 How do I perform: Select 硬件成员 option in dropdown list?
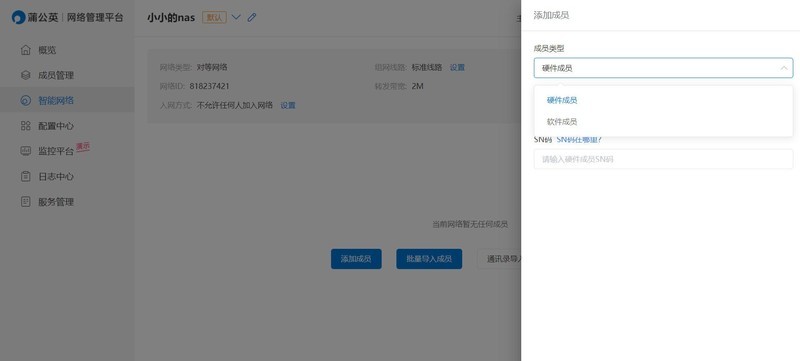(663, 100)
